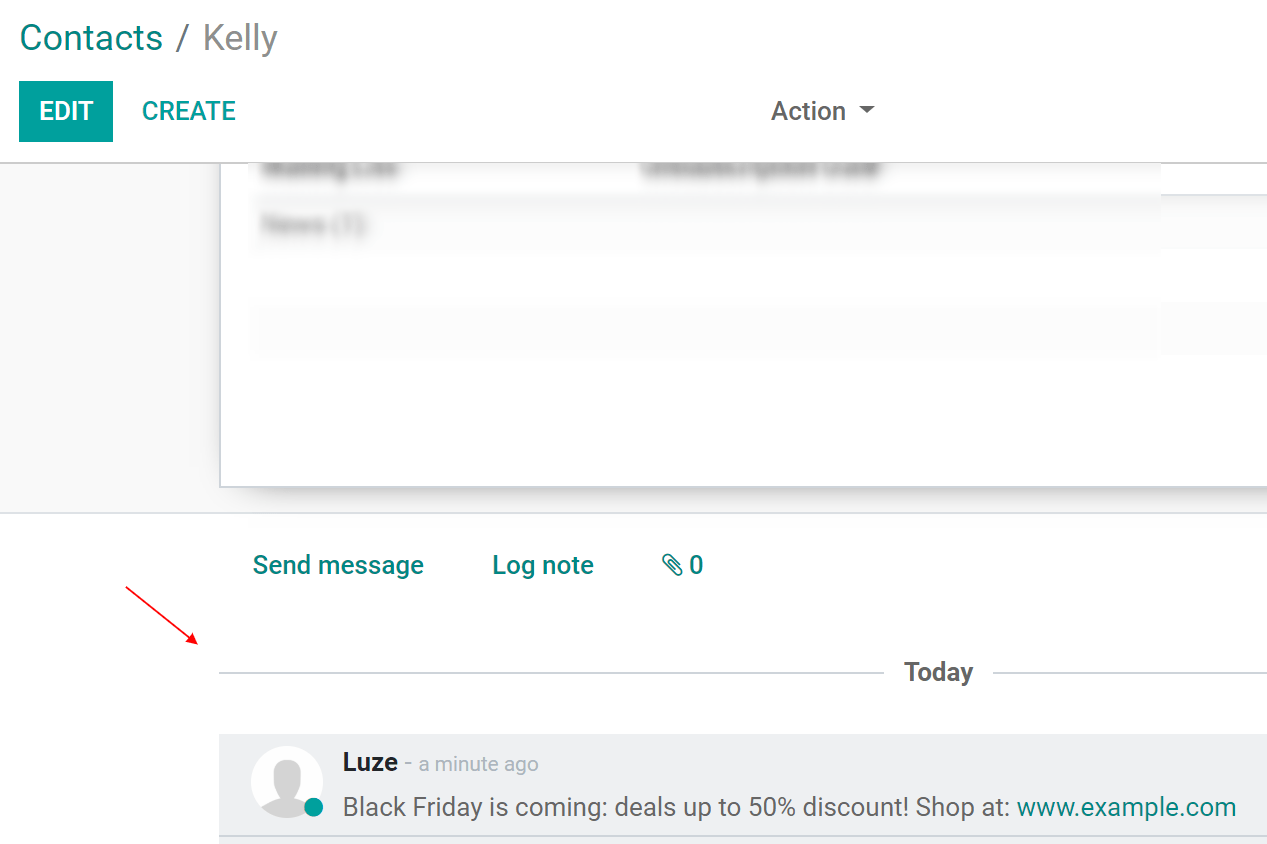Select the blurred News mailing list row
This screenshot has height=844, width=1267.
tap(705, 226)
